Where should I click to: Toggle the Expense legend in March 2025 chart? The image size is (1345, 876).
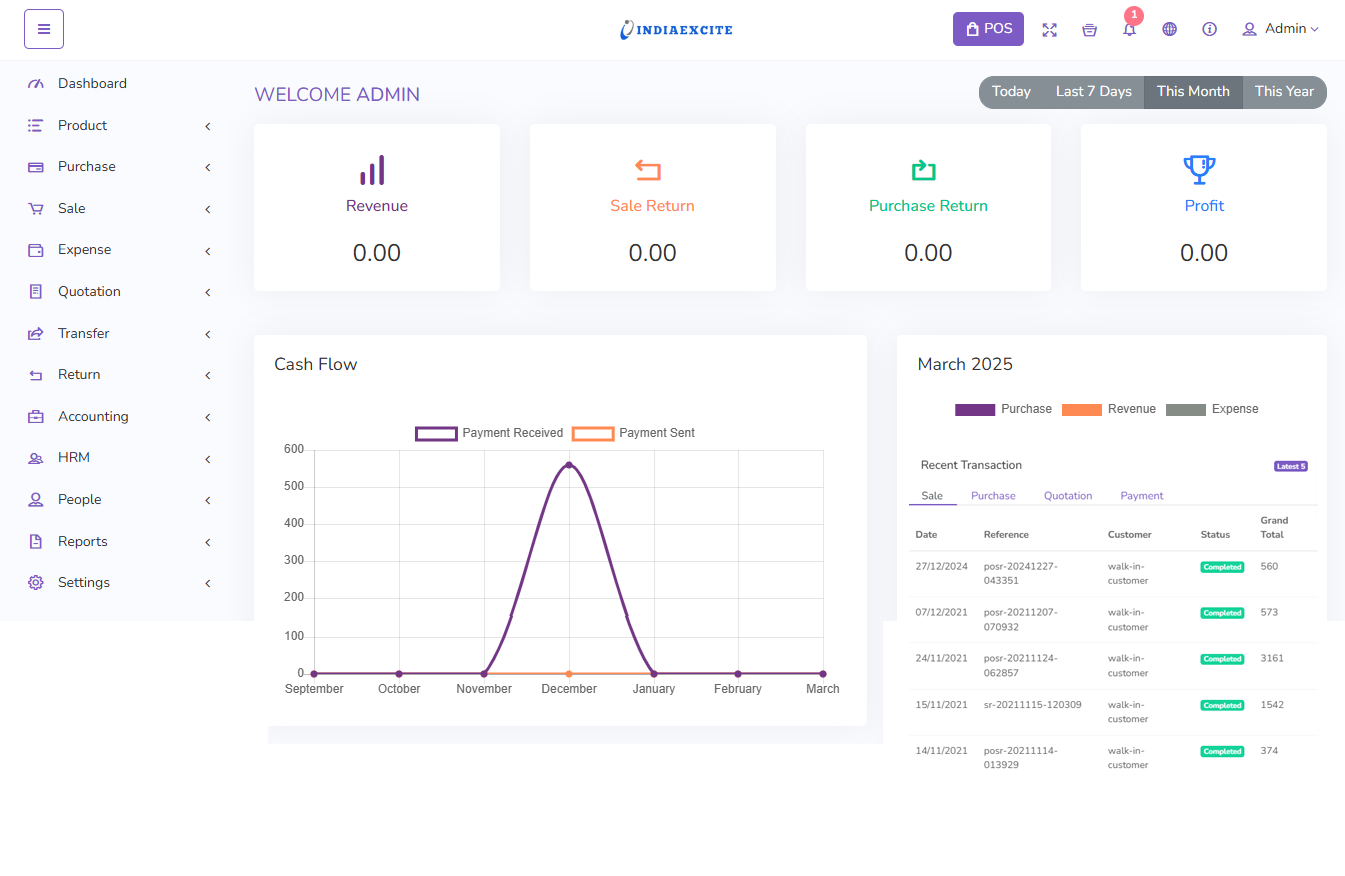tap(1212, 409)
